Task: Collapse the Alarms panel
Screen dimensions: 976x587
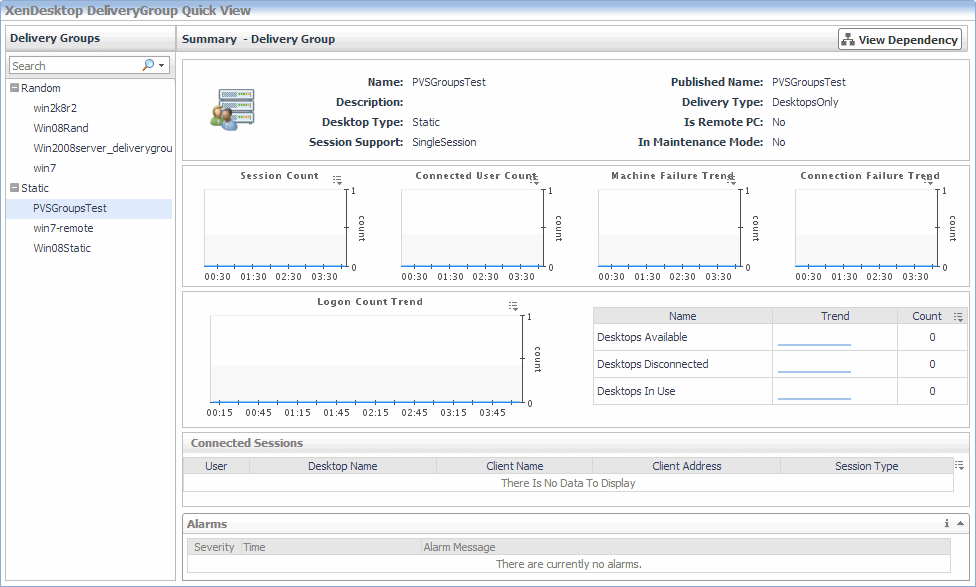Action: (x=960, y=523)
